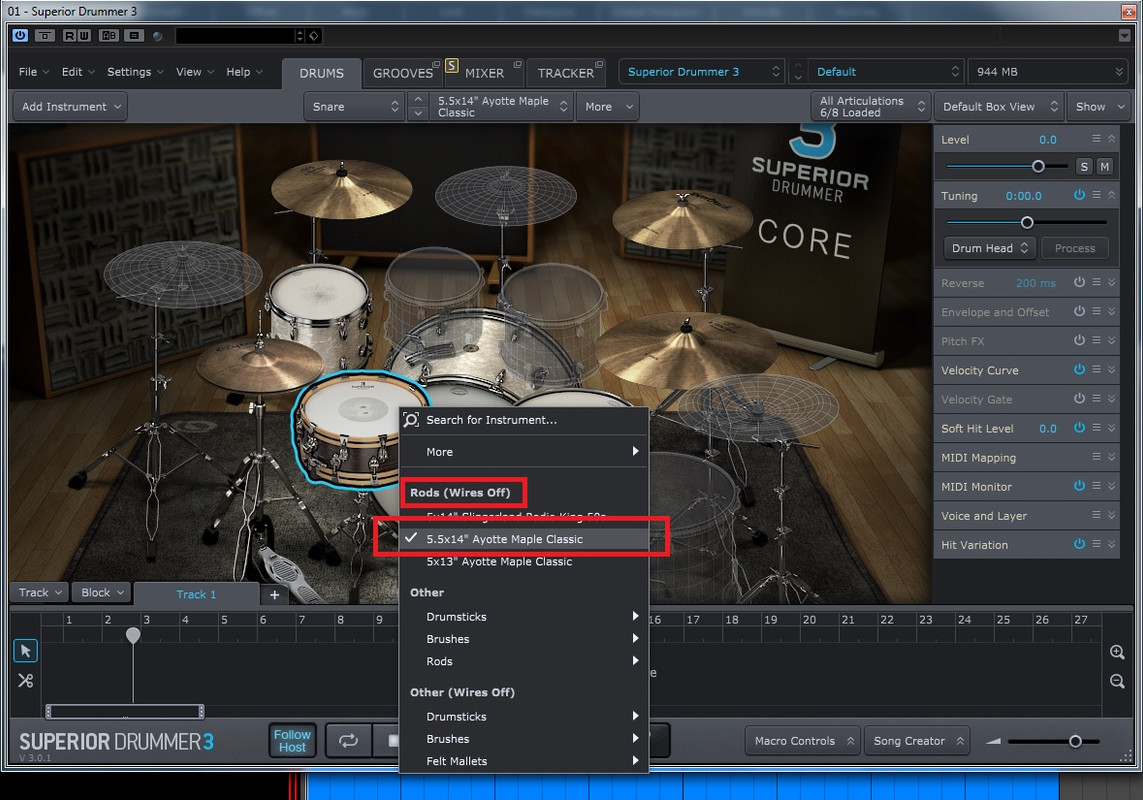Open the Reverse section menu icon

click(x=1096, y=282)
